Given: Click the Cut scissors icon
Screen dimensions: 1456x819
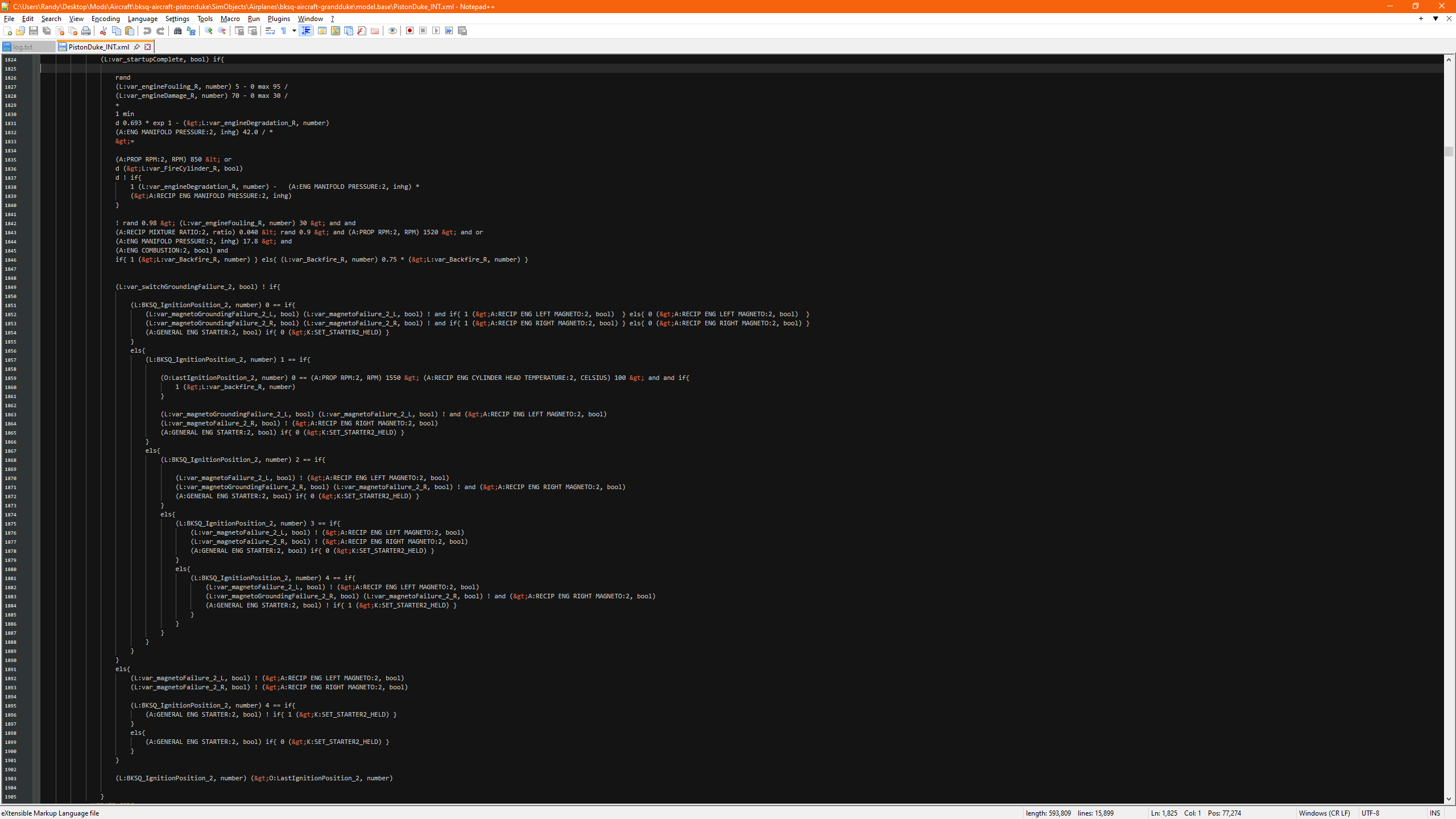Looking at the screenshot, I should pos(104,31).
